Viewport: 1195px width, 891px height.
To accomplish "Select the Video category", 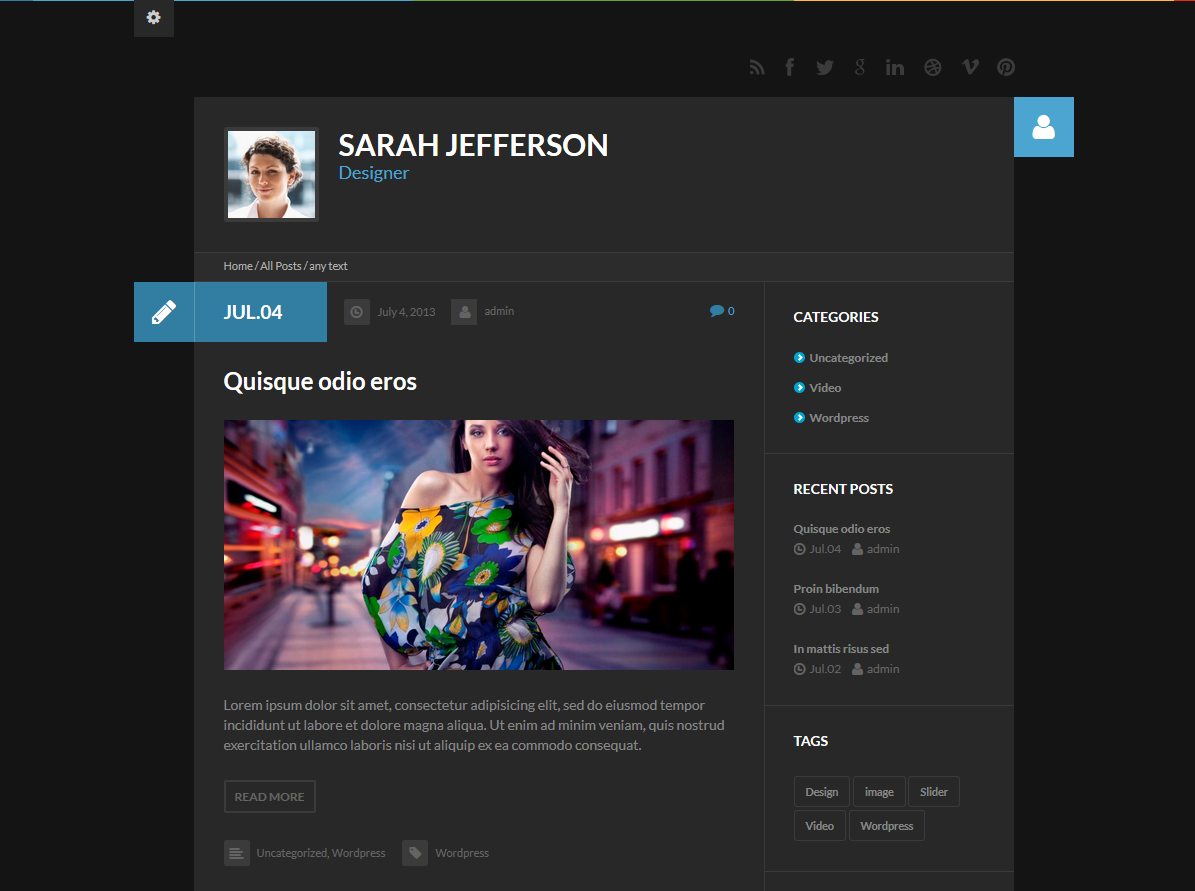I will pos(825,388).
